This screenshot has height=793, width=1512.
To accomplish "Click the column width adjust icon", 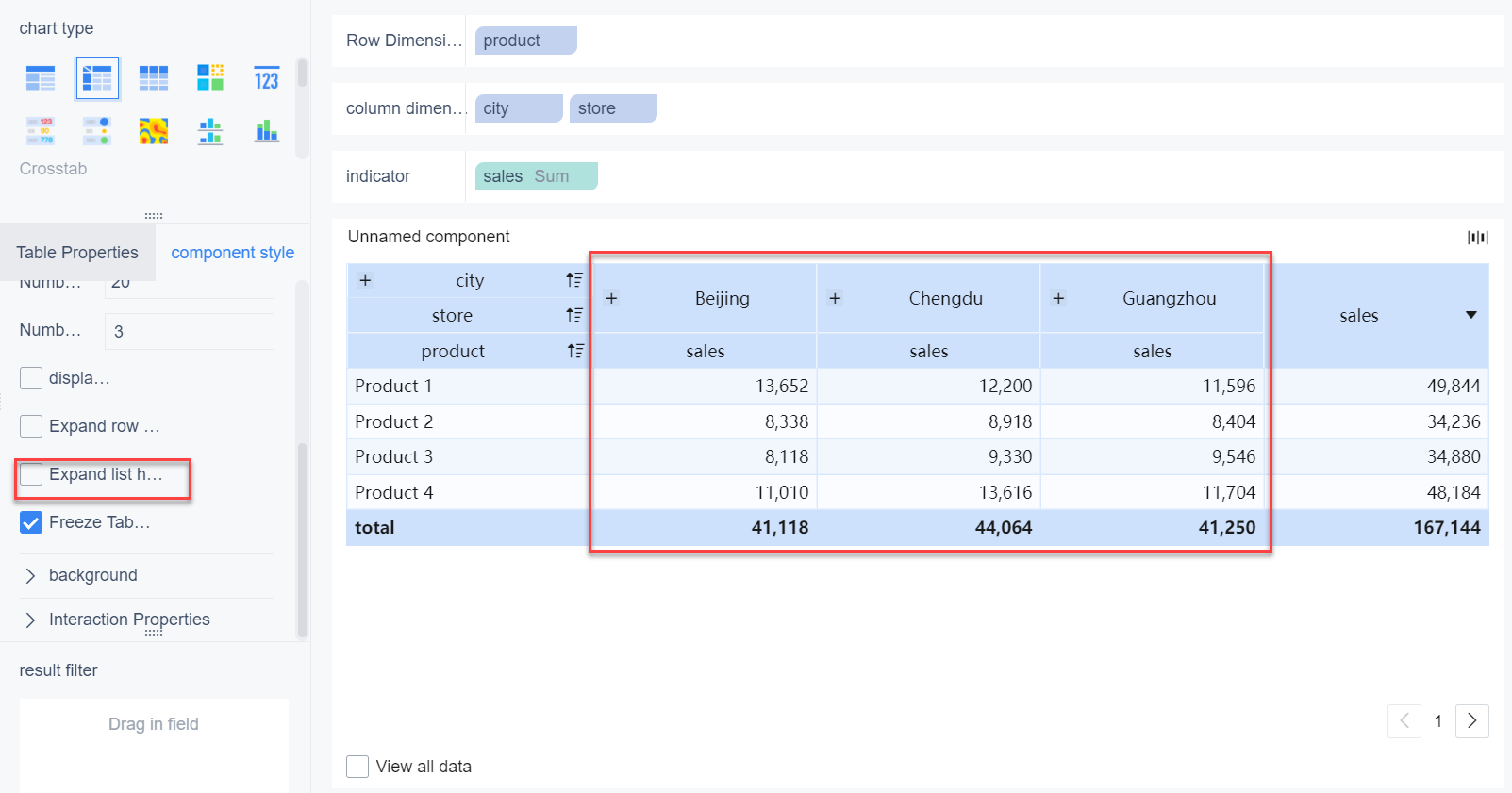I will [1478, 238].
